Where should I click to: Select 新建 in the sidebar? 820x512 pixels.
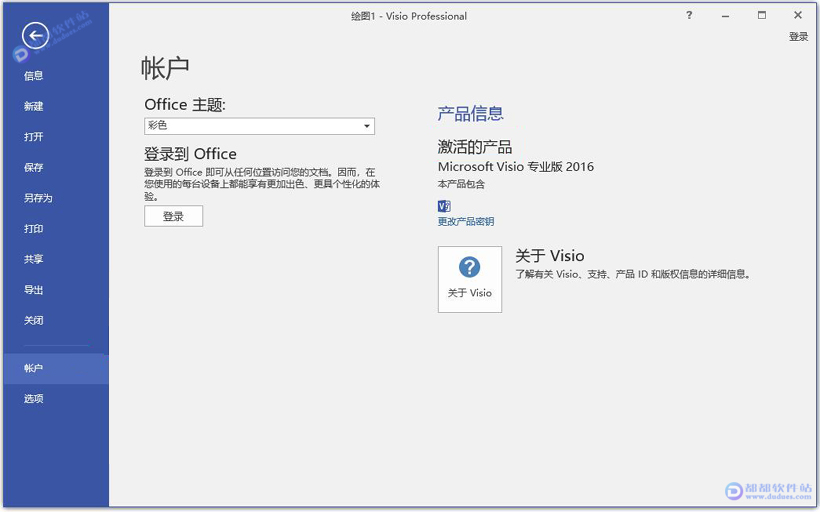tap(33, 106)
